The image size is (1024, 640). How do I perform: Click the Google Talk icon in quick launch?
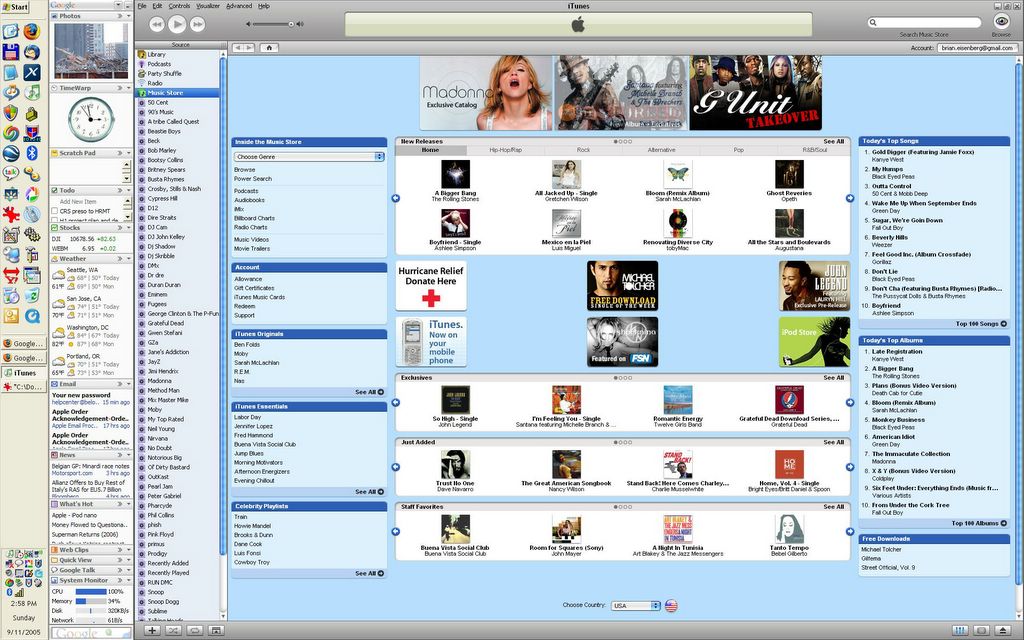[x=10, y=173]
